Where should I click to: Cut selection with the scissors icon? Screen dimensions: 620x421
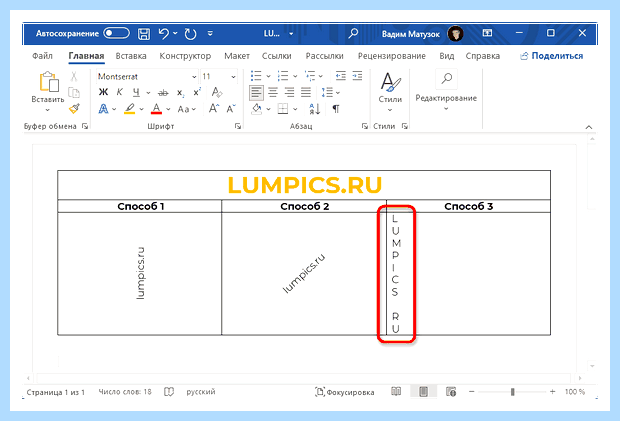(74, 76)
